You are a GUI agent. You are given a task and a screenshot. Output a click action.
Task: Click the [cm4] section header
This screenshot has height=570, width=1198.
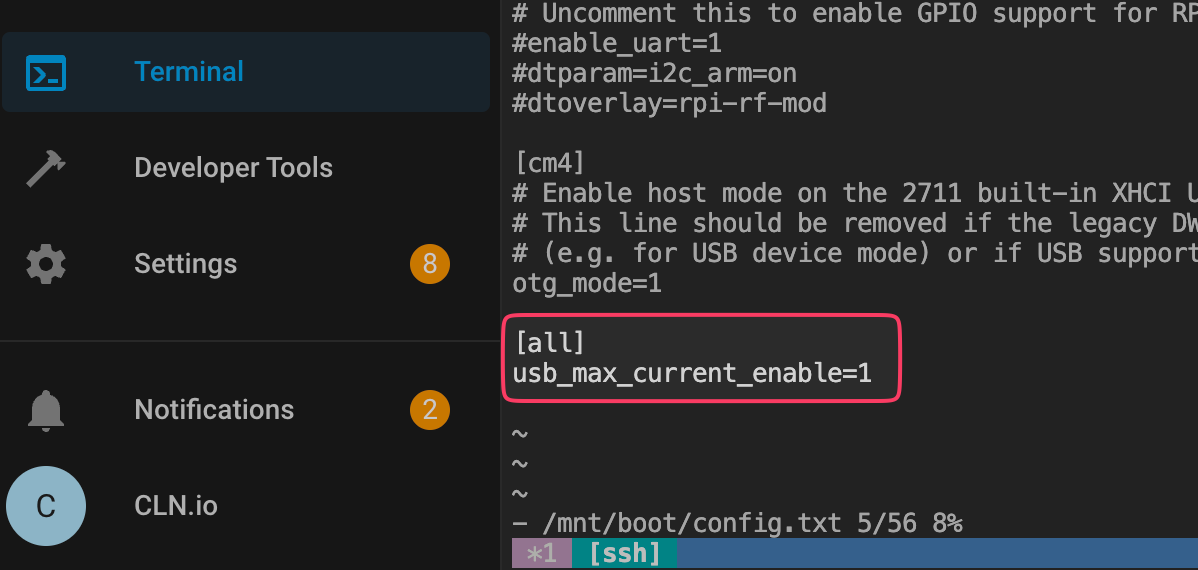click(550, 163)
